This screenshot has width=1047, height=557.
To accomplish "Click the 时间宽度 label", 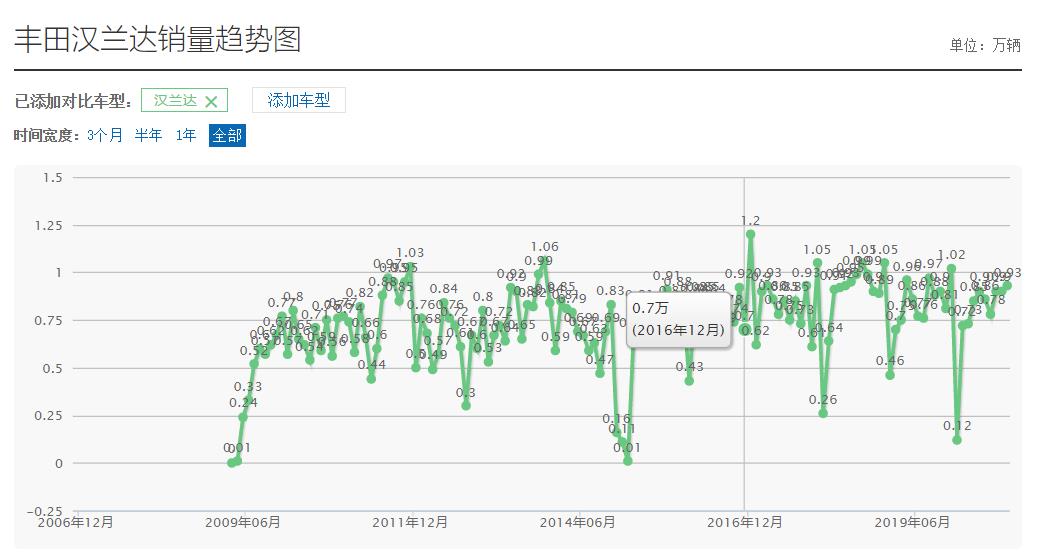I will tap(48, 136).
